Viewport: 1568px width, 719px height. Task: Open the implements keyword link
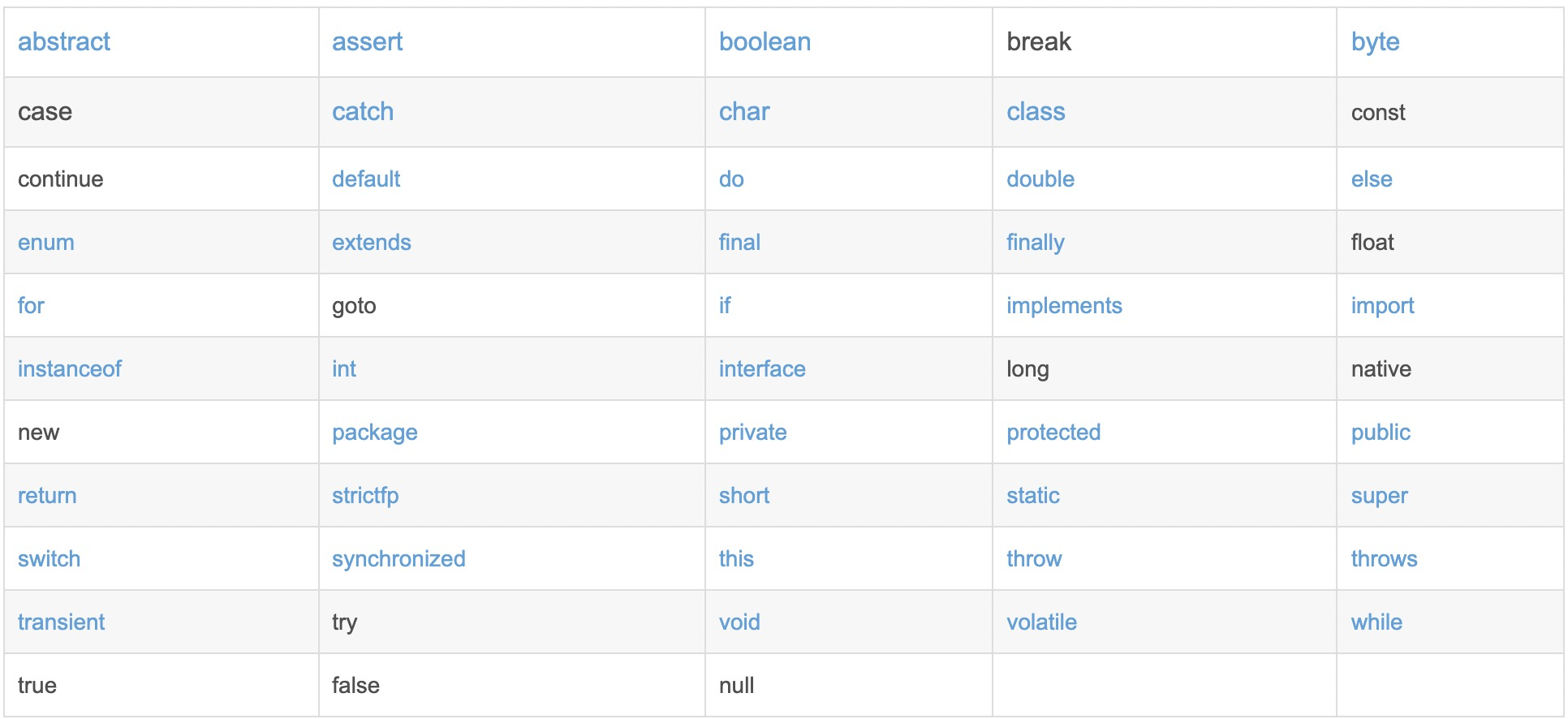click(1064, 306)
